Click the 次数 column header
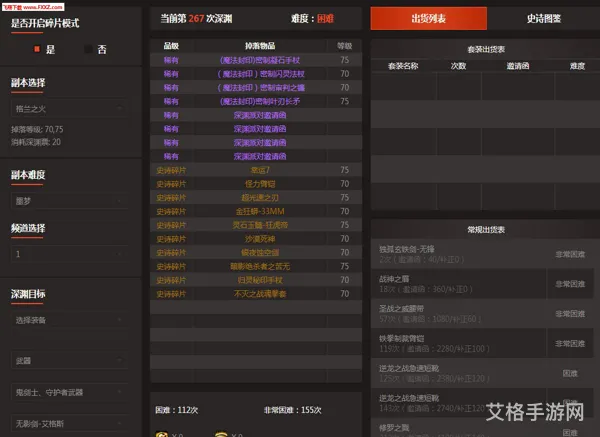The image size is (600, 437). tap(458, 66)
